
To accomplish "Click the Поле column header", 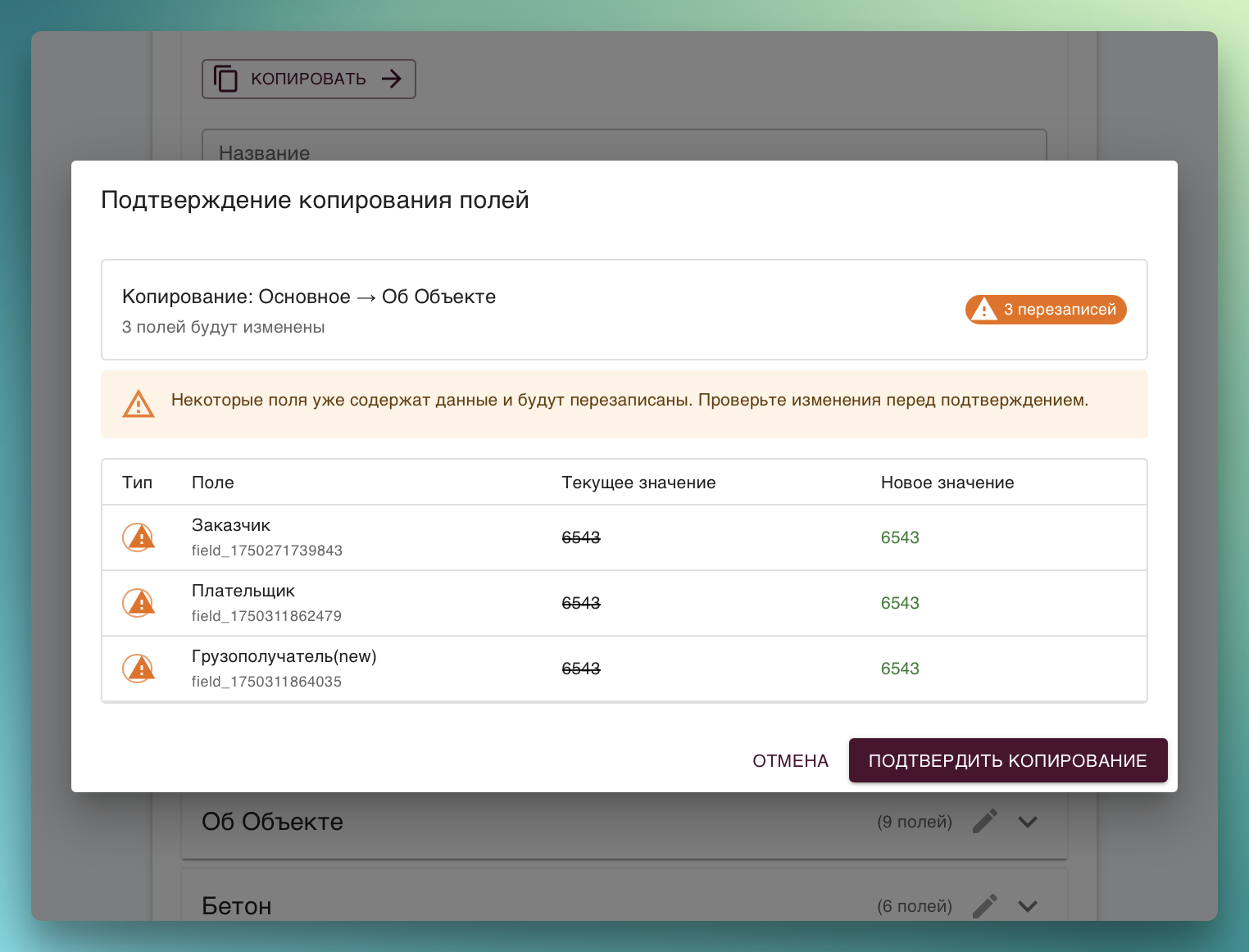I will click(213, 483).
